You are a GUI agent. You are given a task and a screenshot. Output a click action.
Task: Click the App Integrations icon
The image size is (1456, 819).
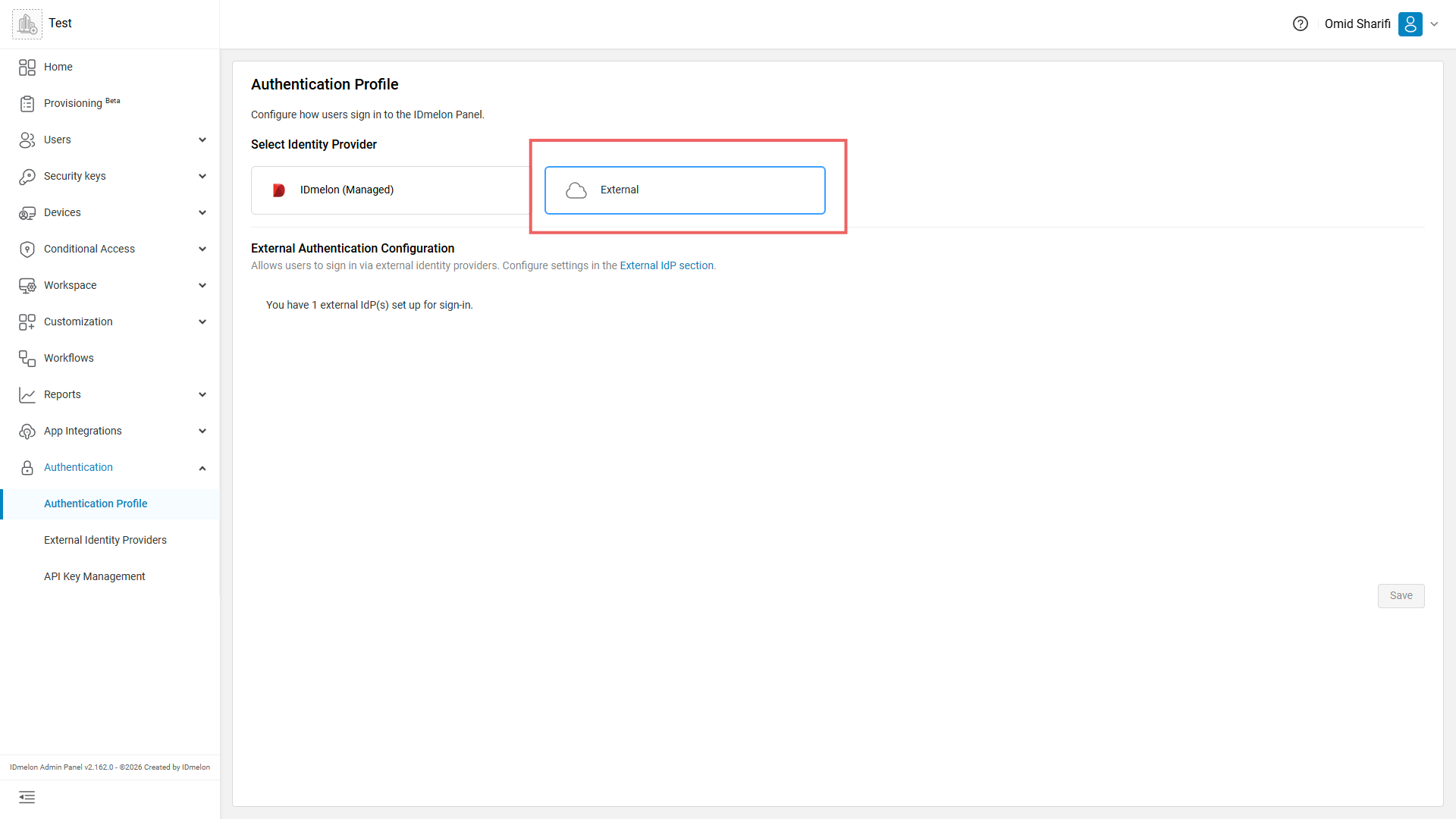tap(27, 431)
